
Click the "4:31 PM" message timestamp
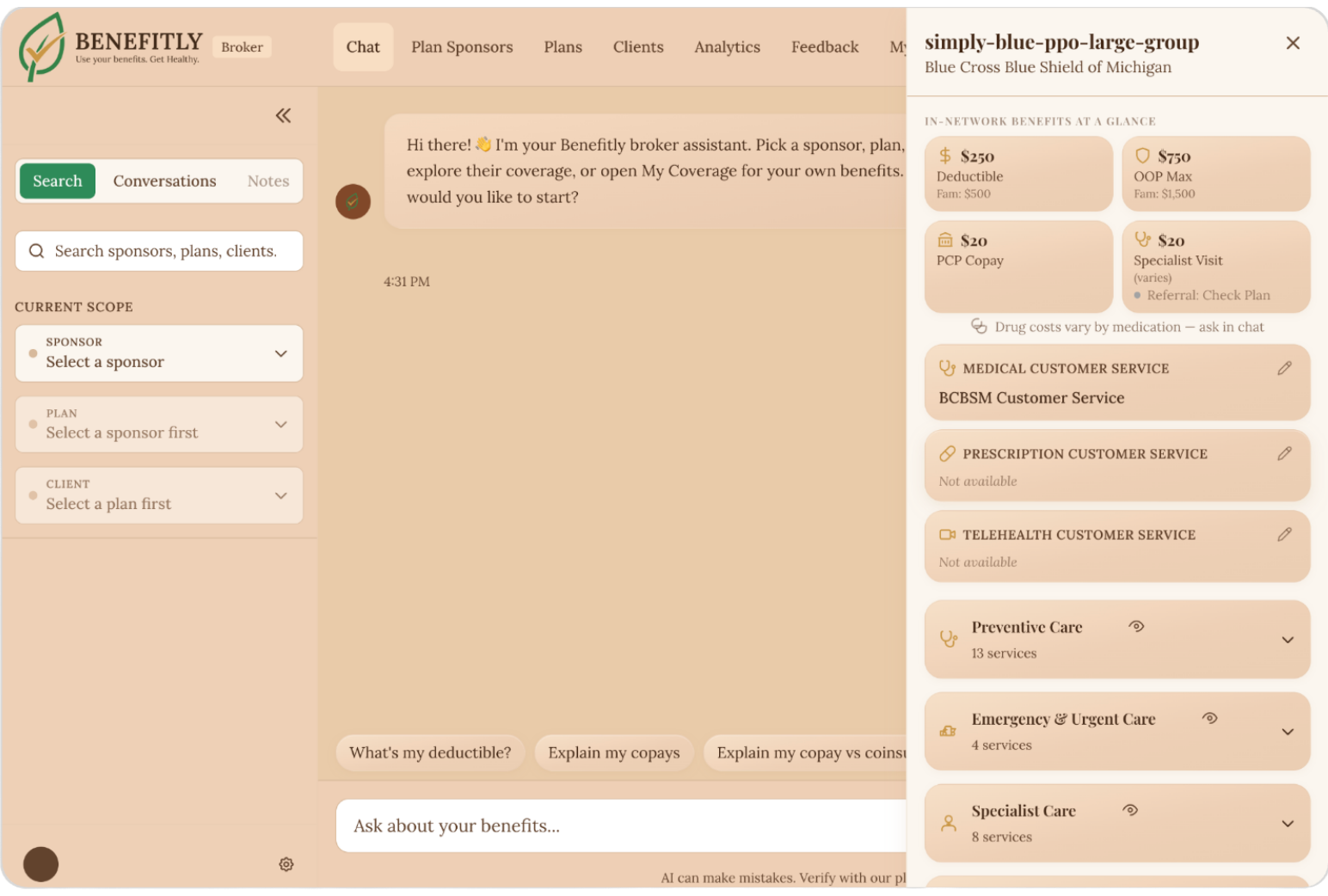407,281
